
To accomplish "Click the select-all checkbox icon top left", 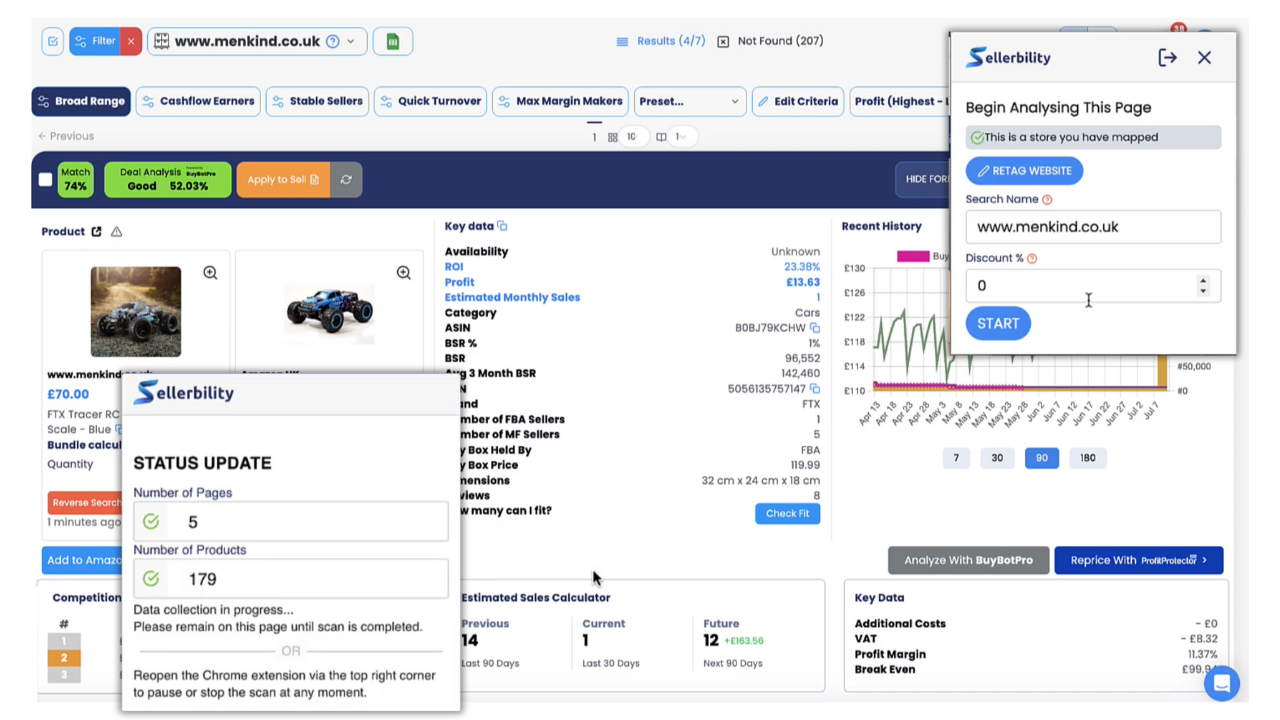I will [x=53, y=41].
